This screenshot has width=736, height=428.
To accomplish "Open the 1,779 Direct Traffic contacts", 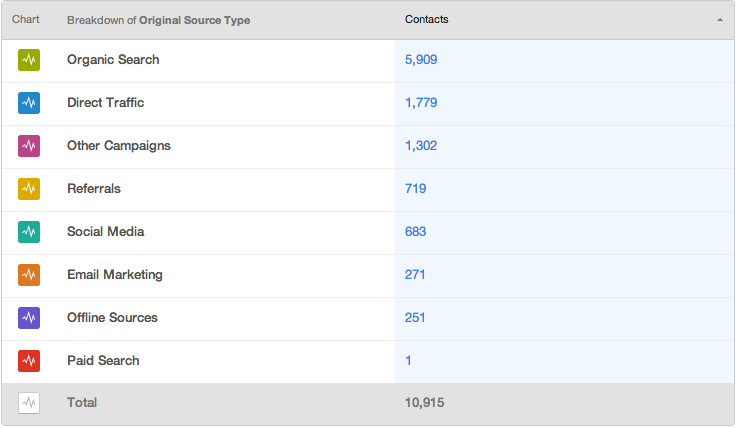I will pos(421,103).
